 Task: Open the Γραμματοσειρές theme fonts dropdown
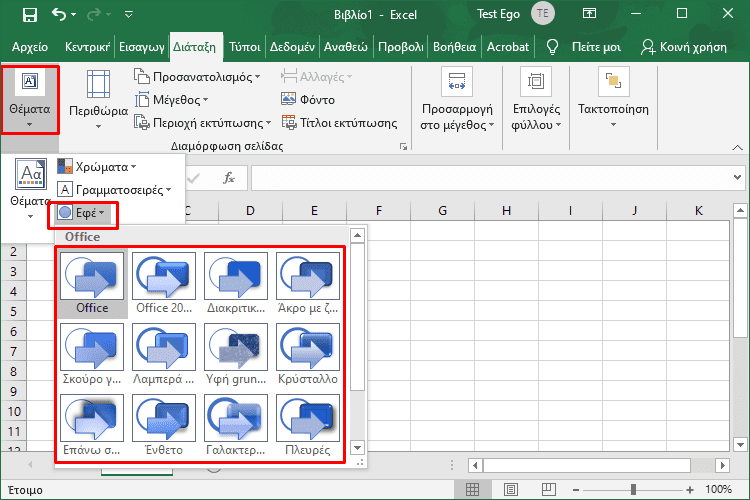114,189
